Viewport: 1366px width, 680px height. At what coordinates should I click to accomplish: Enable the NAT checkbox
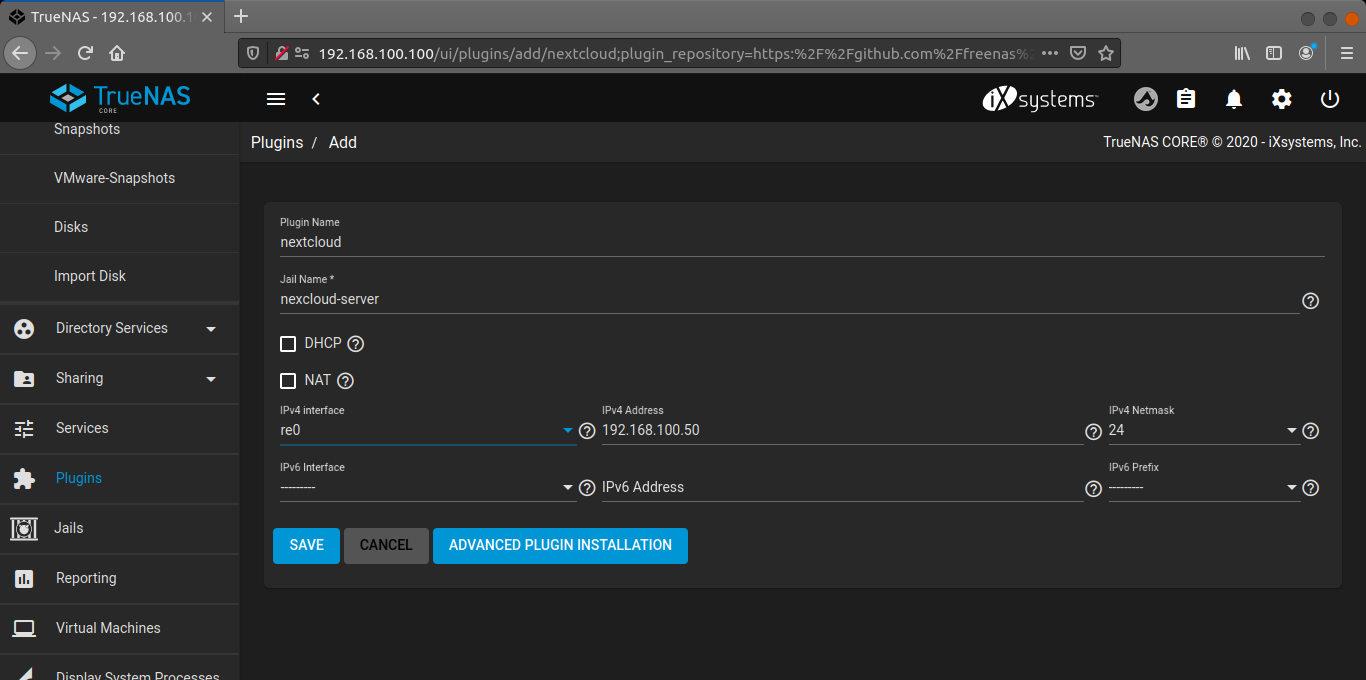[288, 380]
